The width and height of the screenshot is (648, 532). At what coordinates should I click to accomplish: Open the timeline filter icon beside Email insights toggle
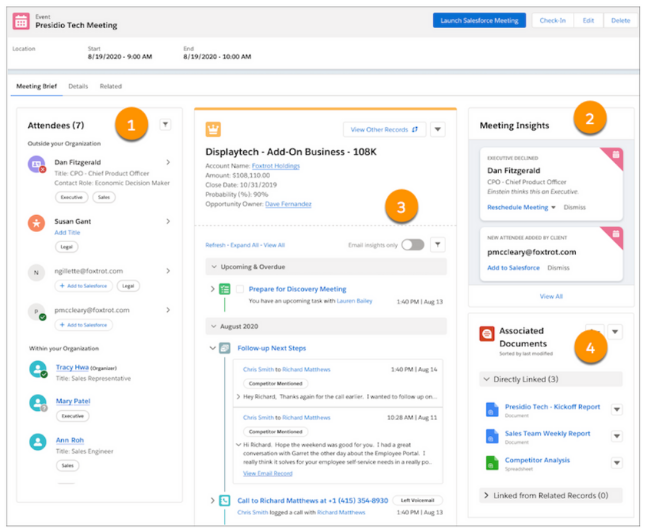click(x=438, y=245)
